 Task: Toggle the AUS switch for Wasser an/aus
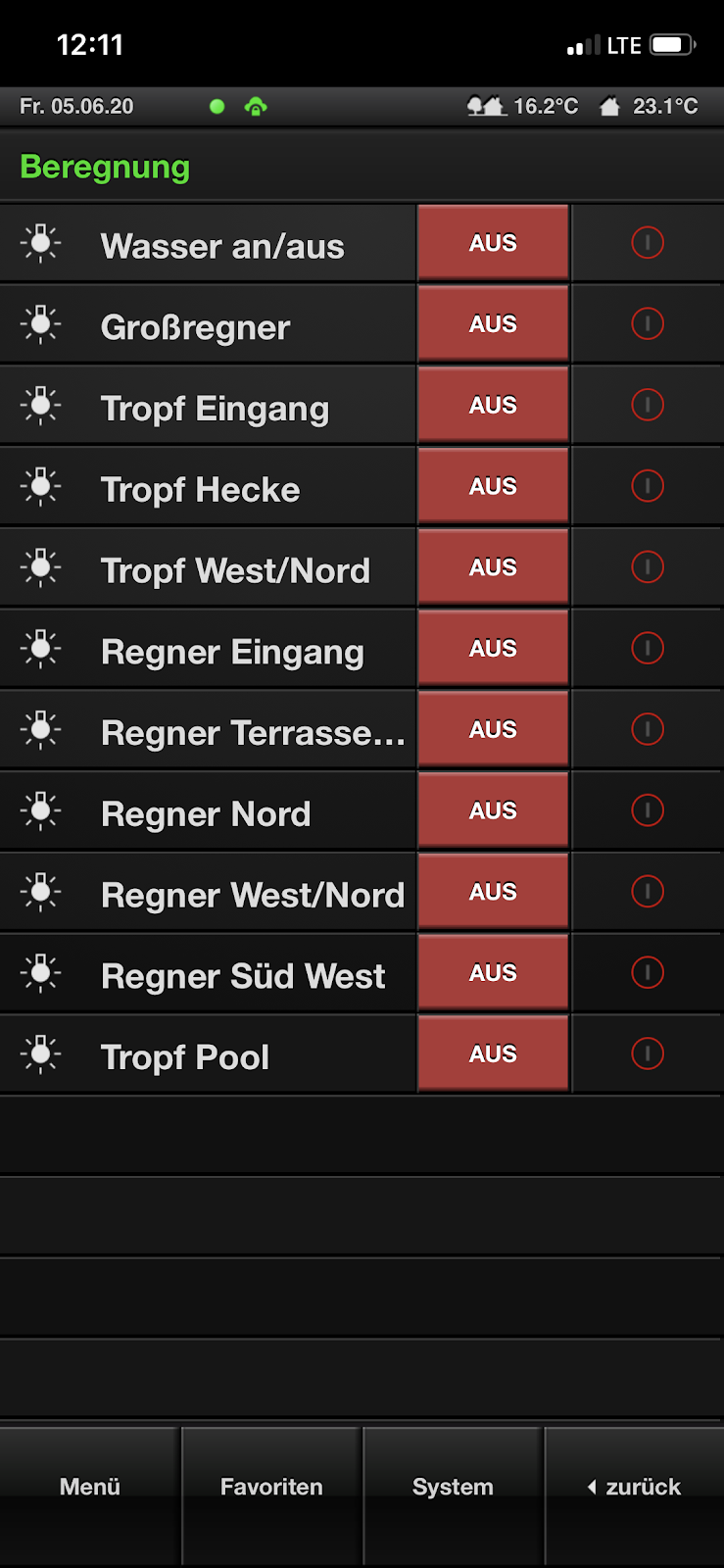[493, 243]
